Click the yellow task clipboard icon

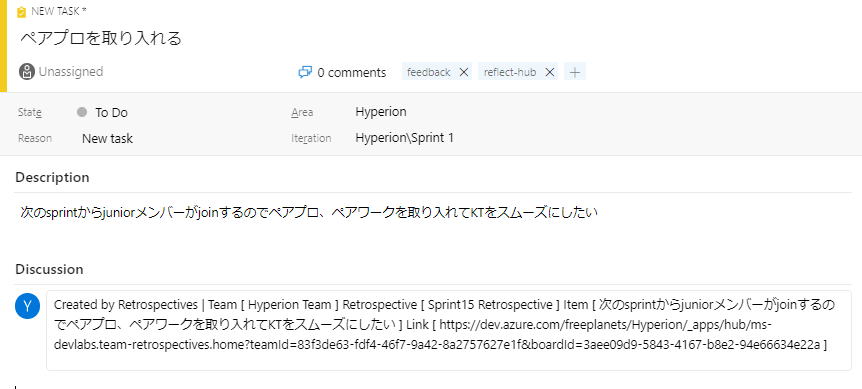pyautogui.click(x=21, y=12)
